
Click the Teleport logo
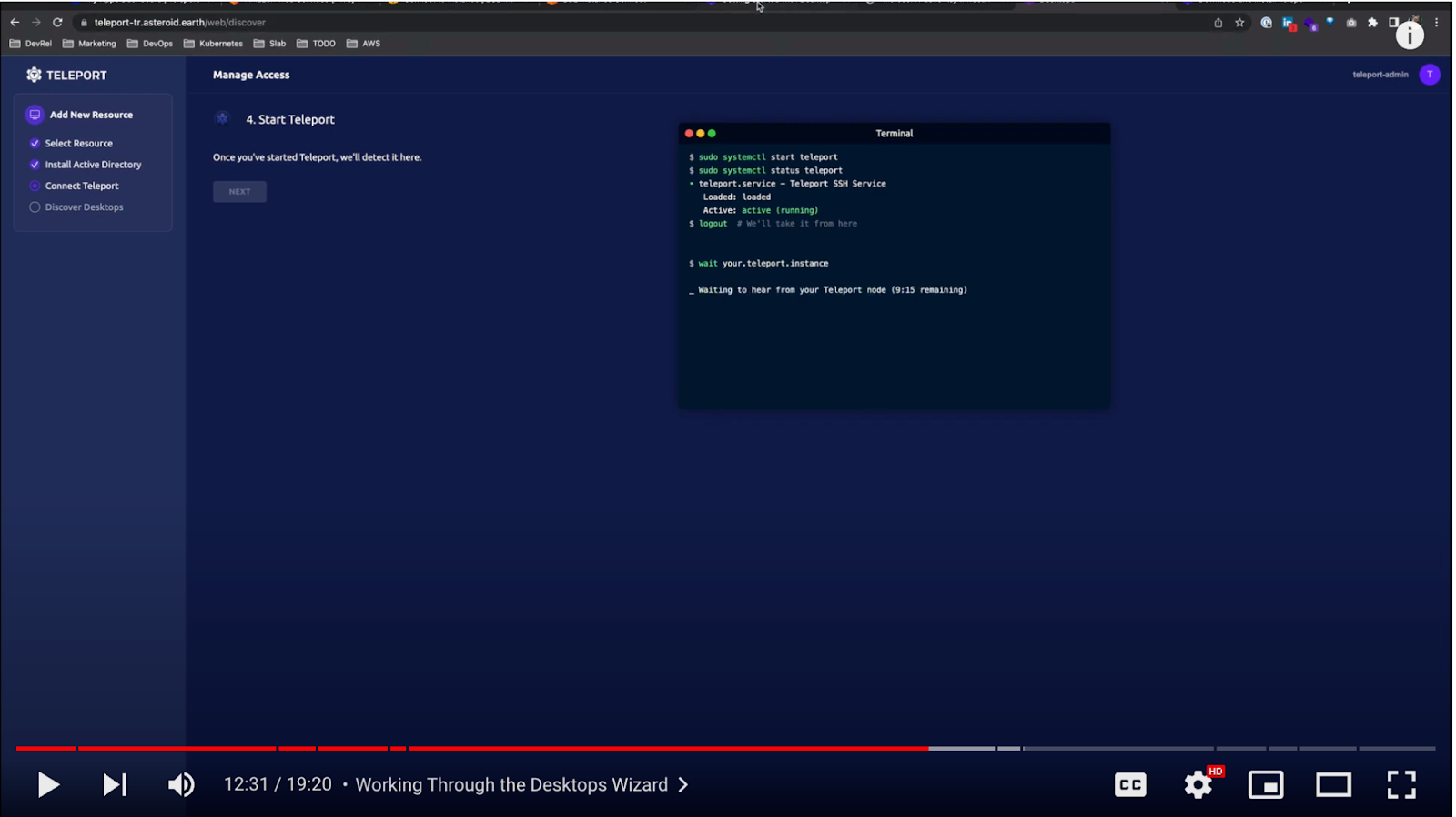click(66, 75)
